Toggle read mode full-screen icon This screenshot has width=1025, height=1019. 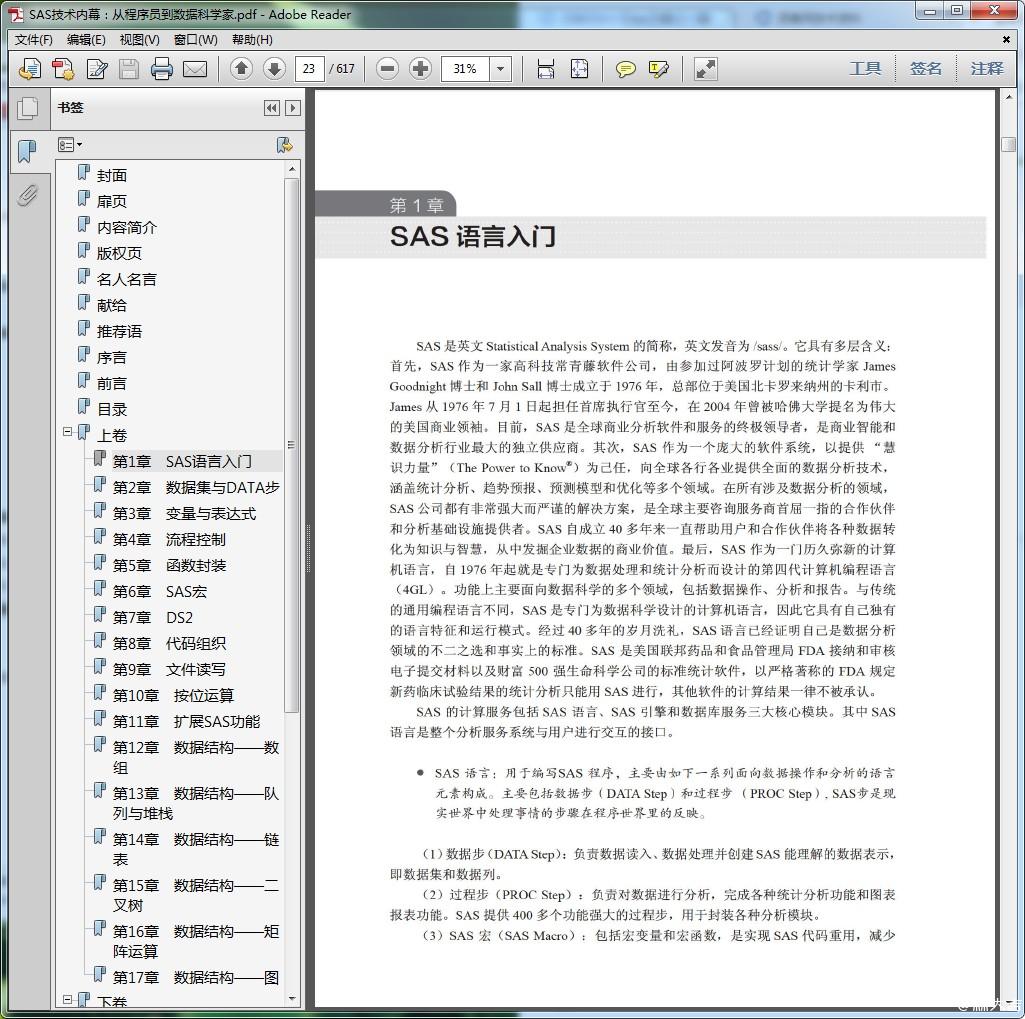click(706, 69)
